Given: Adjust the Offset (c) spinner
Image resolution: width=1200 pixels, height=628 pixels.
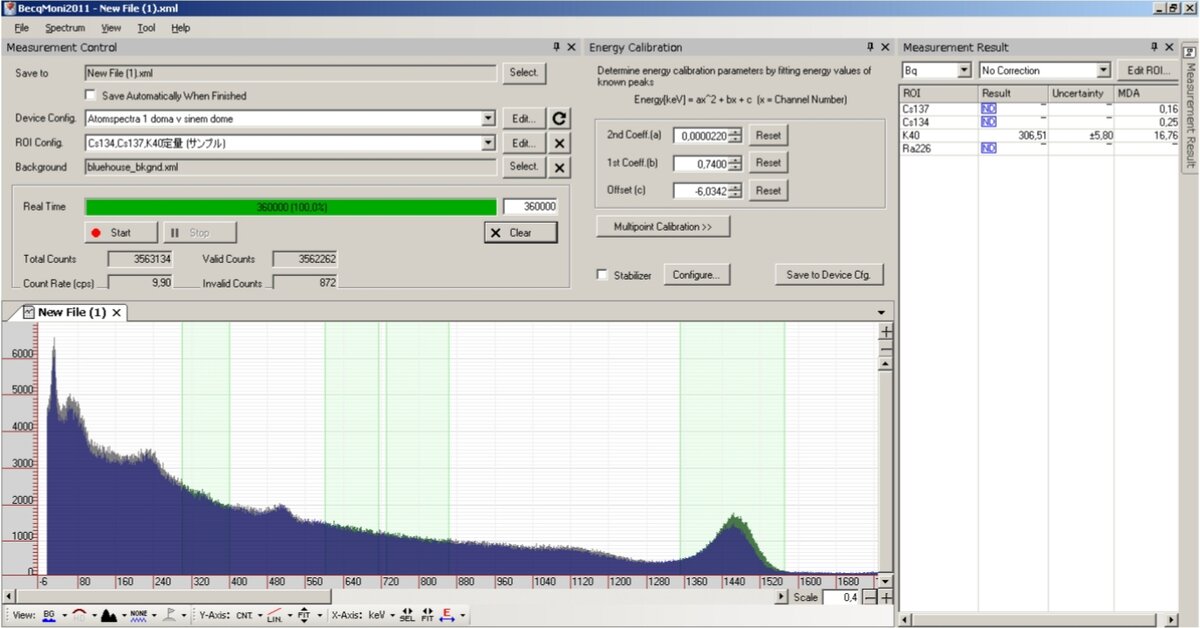Looking at the screenshot, I should [735, 190].
